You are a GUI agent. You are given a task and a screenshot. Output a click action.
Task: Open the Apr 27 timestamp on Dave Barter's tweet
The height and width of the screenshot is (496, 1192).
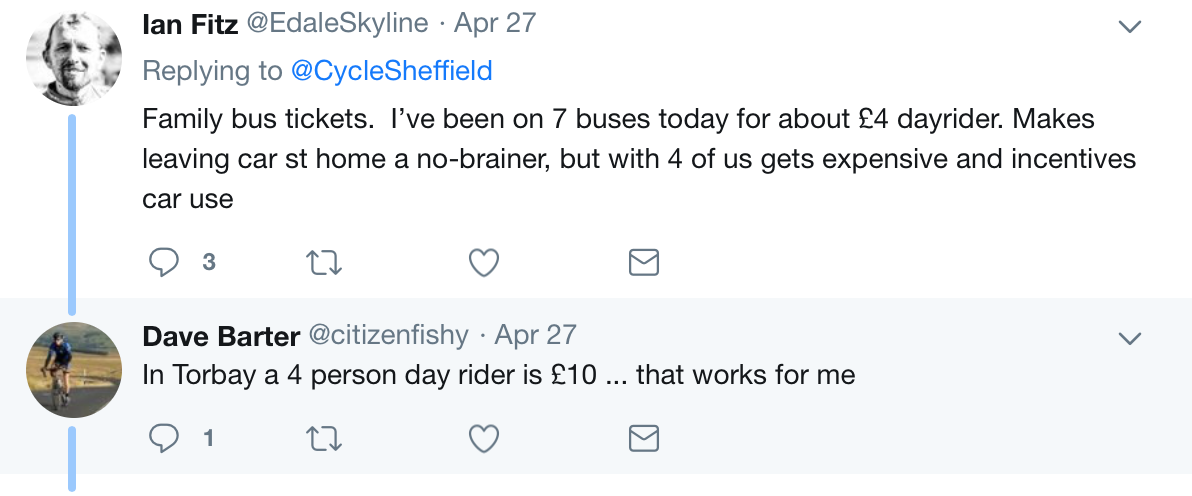tap(536, 335)
